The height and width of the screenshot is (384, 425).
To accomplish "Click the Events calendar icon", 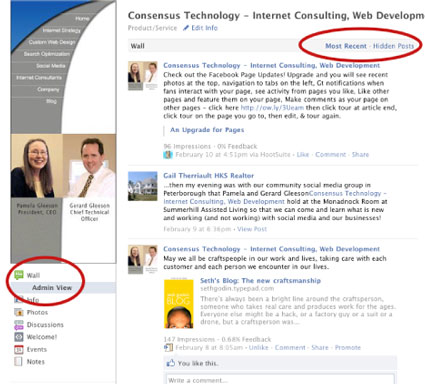I will [x=19, y=349].
